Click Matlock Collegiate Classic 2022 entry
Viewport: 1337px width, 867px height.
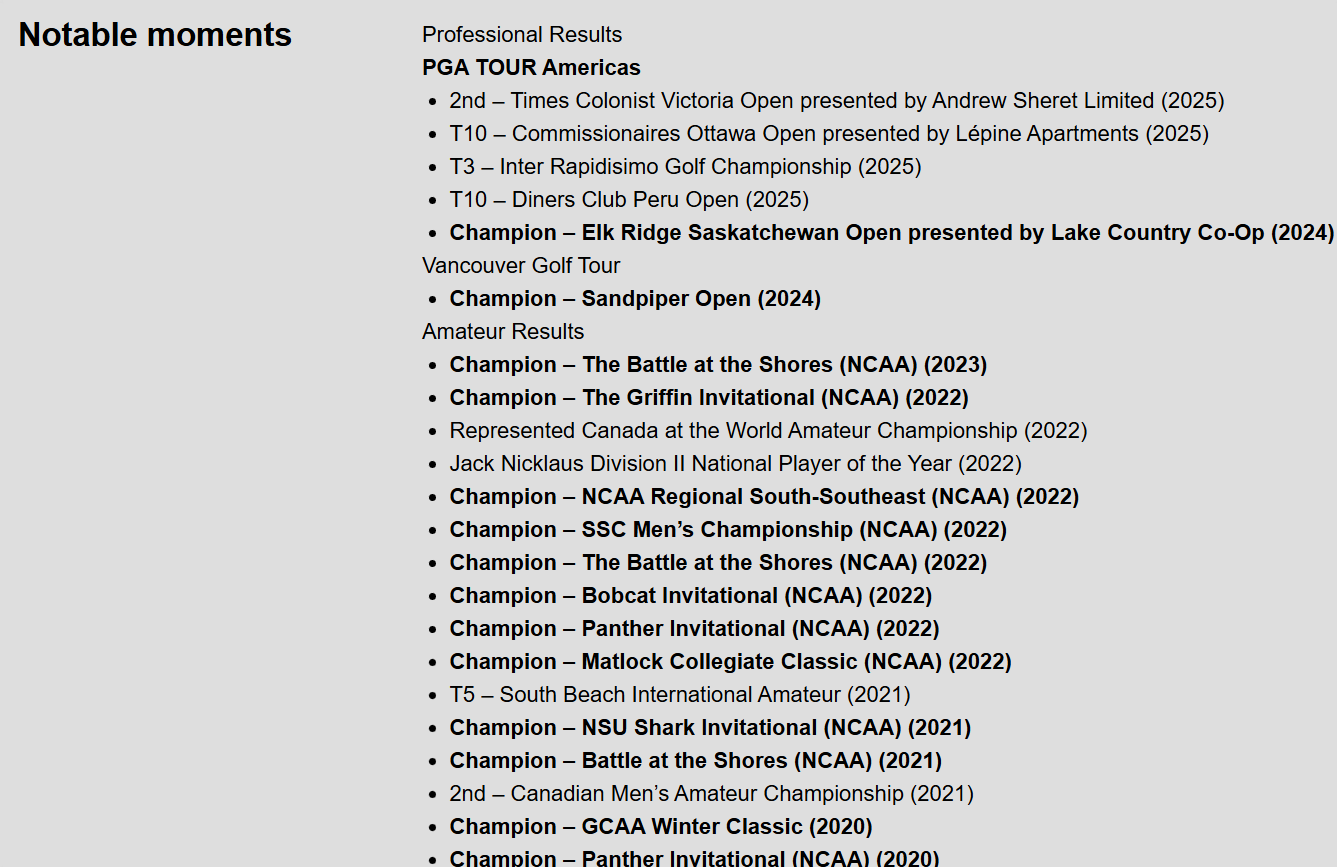point(730,662)
